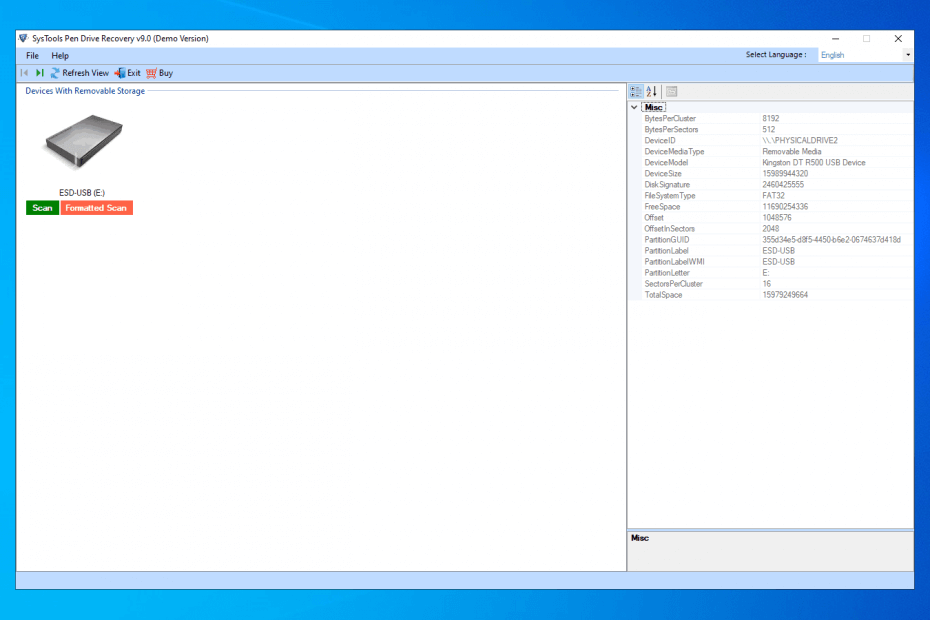Screen dimensions: 930x620
Task: Select the ESD-USB (E:) drive thumbnail
Action: [84, 142]
